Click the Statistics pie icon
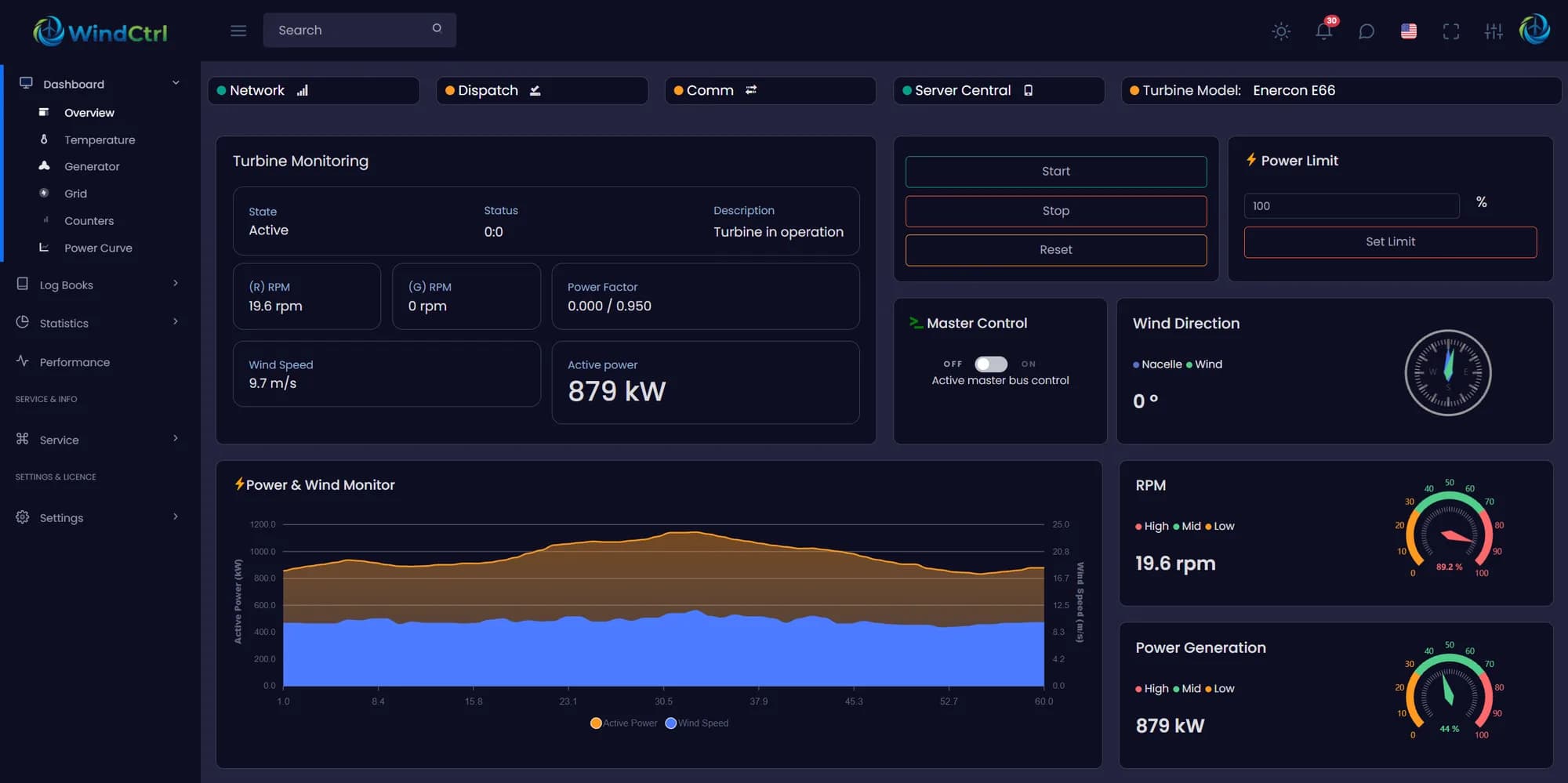The height and width of the screenshot is (783, 1568). [23, 322]
